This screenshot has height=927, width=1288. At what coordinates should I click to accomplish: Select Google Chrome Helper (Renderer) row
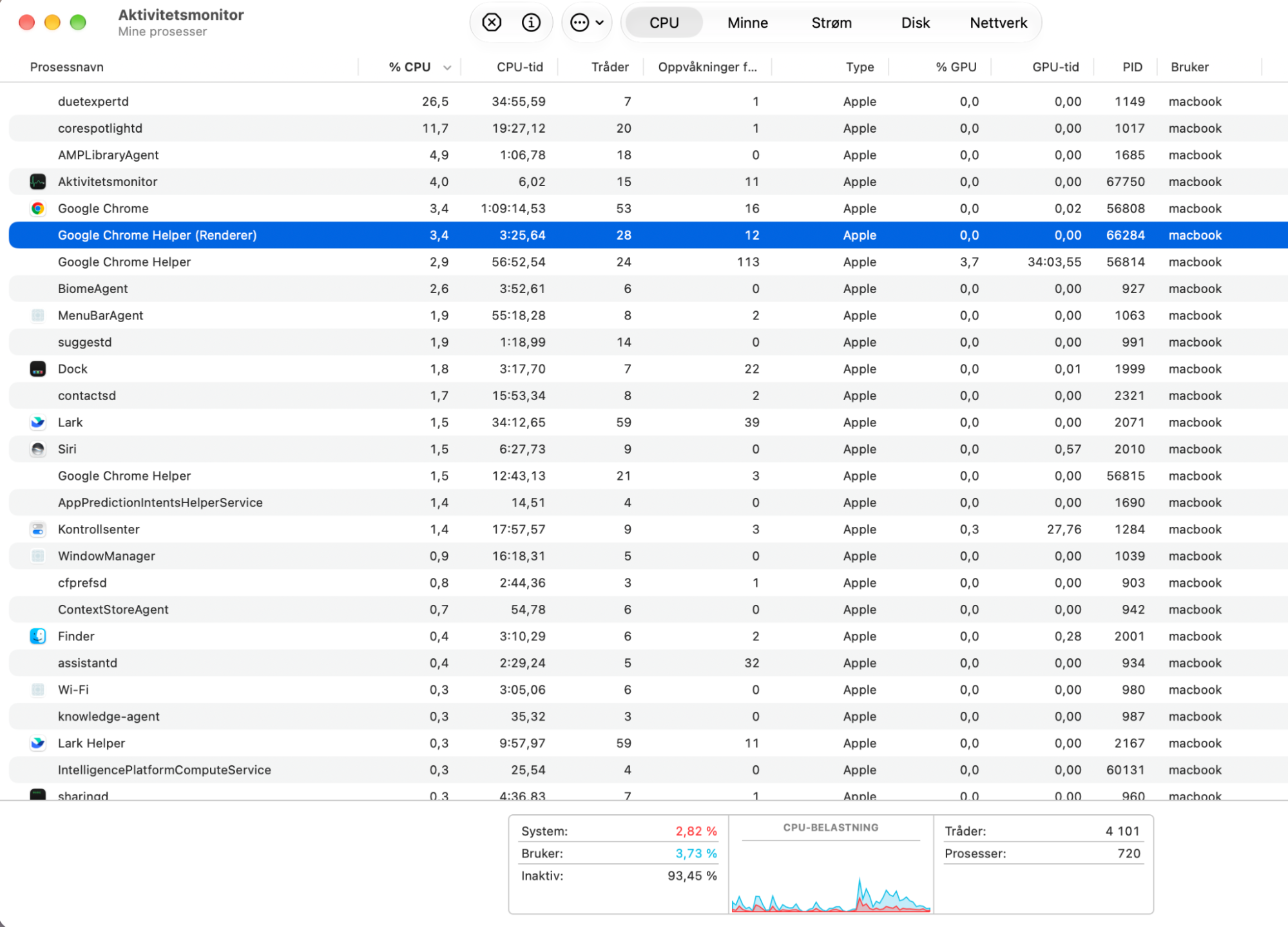pyautogui.click(x=648, y=235)
